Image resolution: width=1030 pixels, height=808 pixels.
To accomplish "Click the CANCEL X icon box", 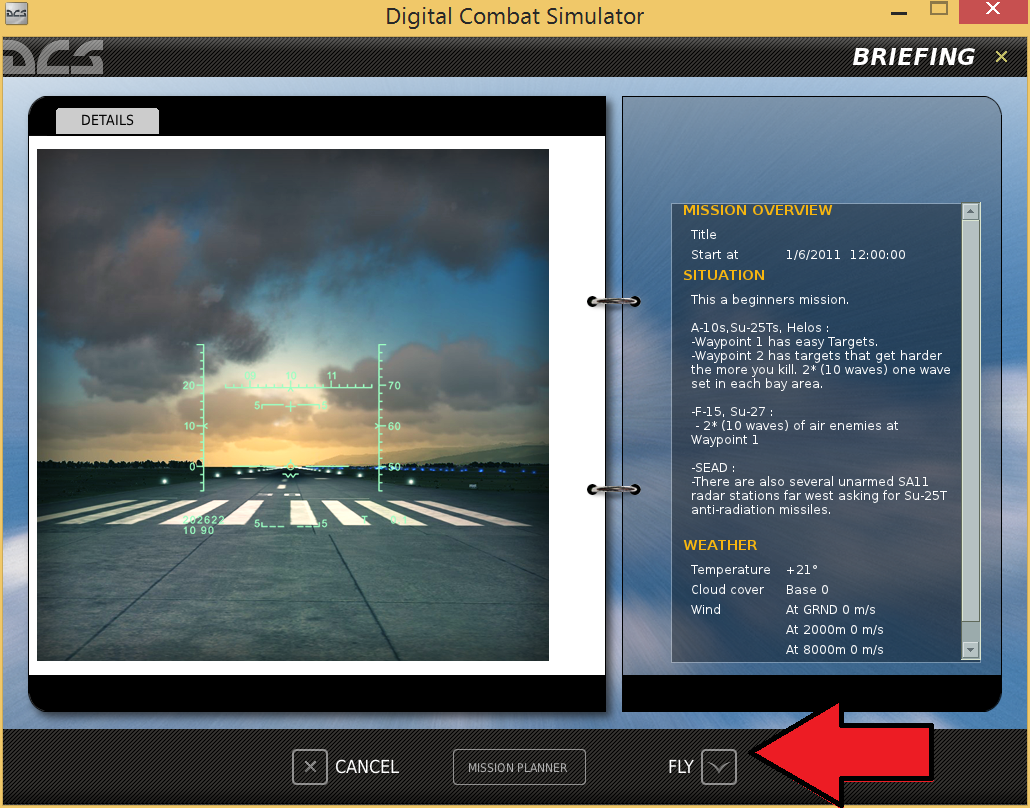I will tap(310, 767).
